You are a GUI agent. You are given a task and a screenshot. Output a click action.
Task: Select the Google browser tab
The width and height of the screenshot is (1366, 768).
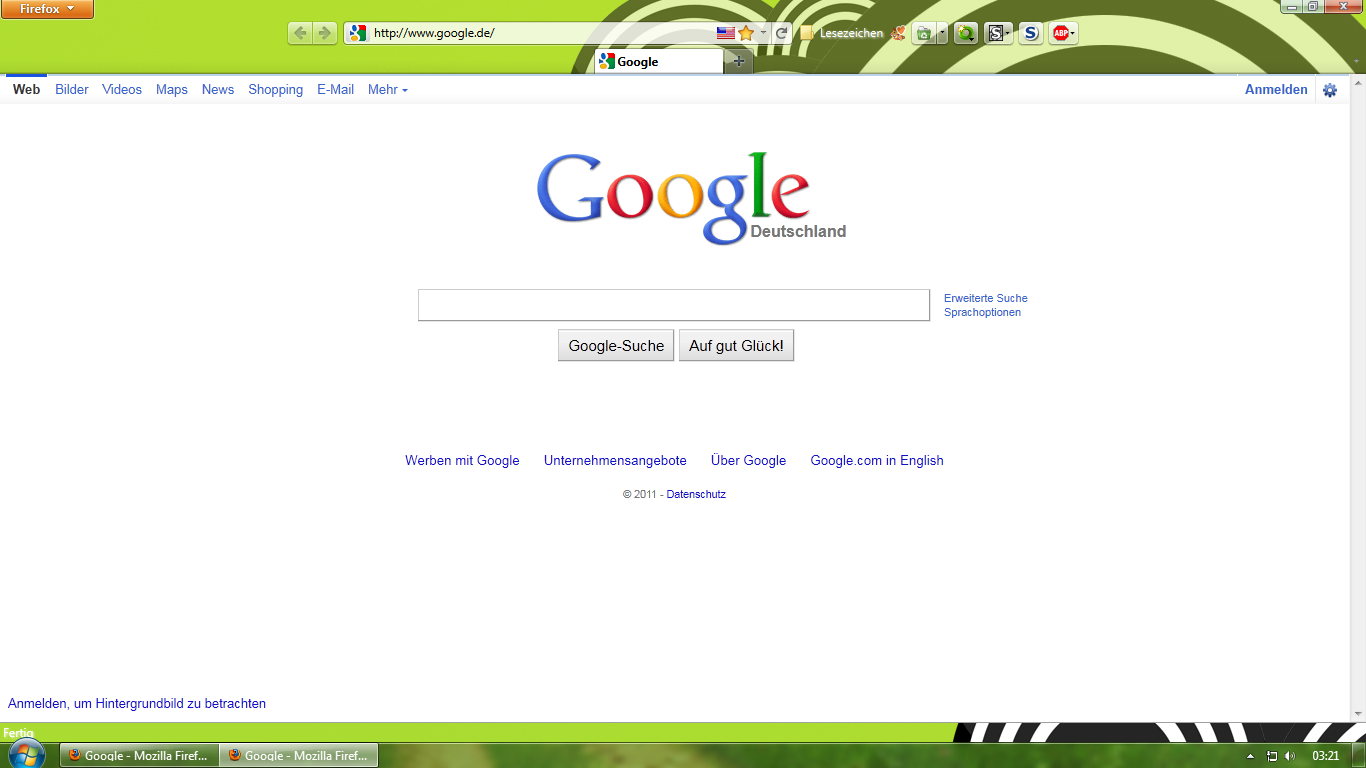pos(658,61)
